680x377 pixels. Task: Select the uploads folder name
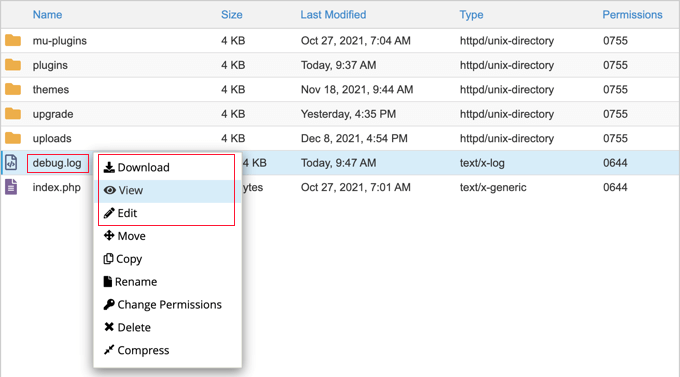52,138
